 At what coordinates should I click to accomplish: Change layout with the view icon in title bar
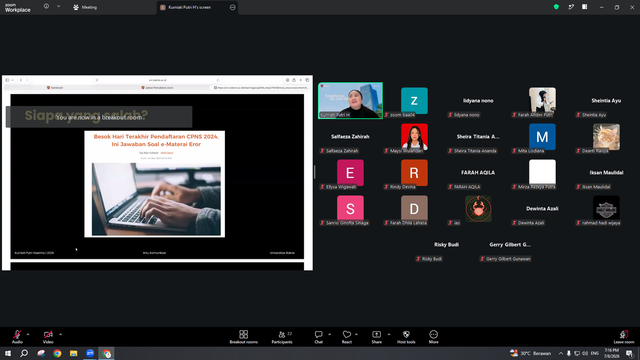point(584,7)
